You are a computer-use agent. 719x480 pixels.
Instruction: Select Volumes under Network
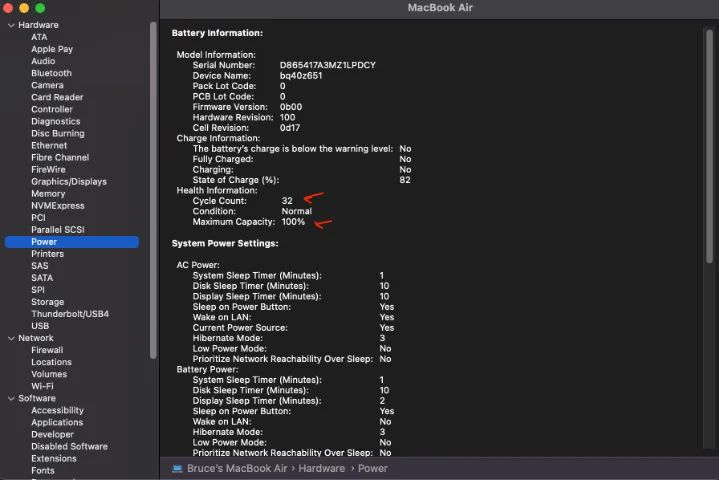[49, 374]
